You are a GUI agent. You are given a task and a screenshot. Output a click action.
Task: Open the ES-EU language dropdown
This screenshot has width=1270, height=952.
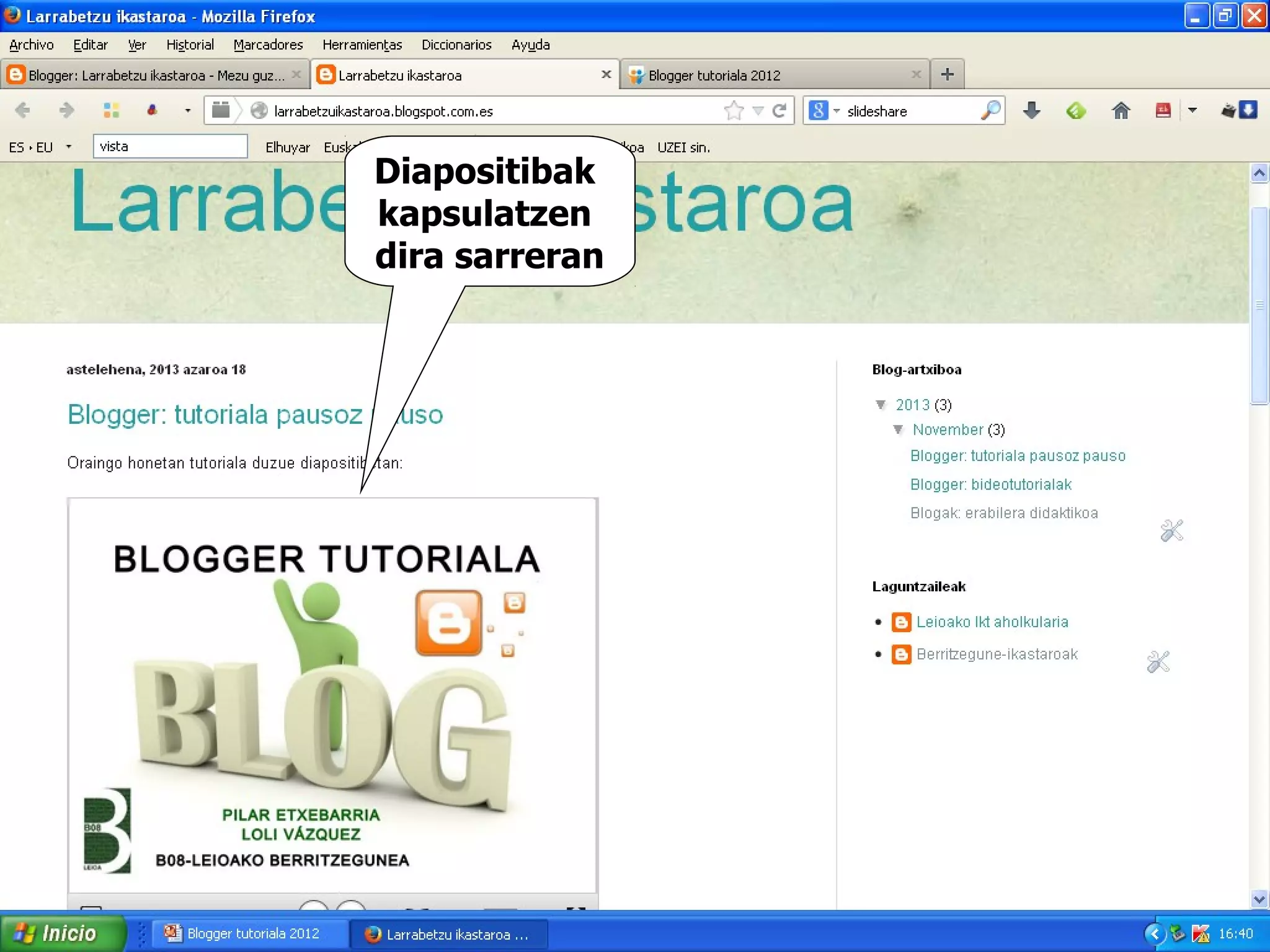coord(68,147)
